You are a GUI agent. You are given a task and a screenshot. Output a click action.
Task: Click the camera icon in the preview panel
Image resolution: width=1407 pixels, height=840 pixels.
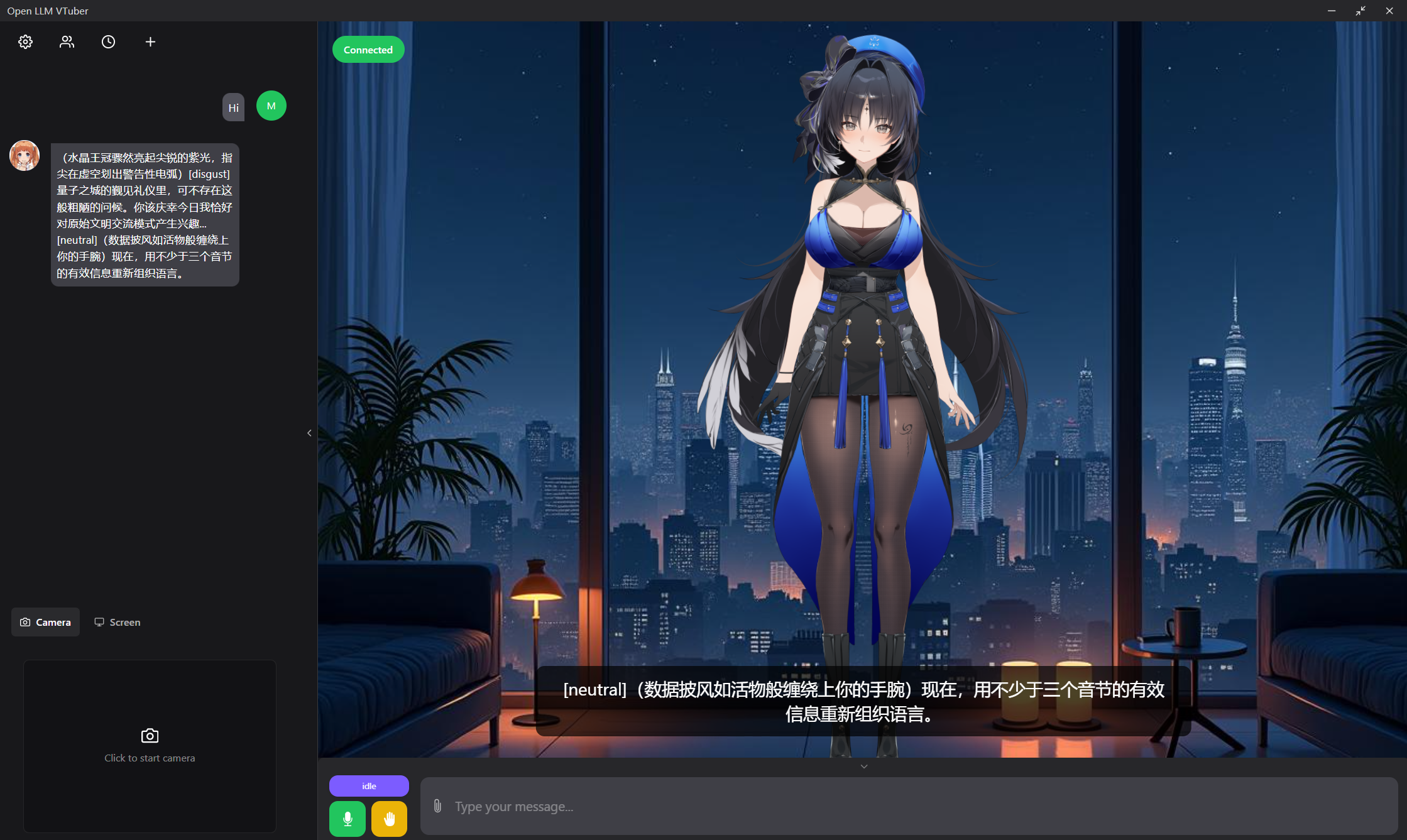pyautogui.click(x=150, y=735)
